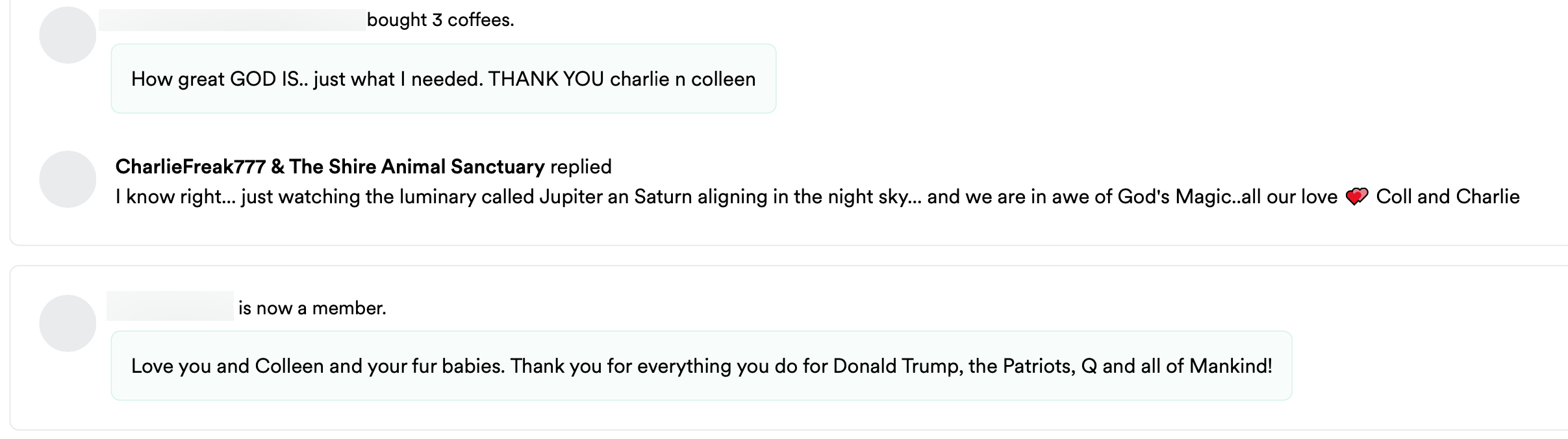This screenshot has height=439, width=1568.
Task: Open the blurred name of the new member
Action: point(170,307)
